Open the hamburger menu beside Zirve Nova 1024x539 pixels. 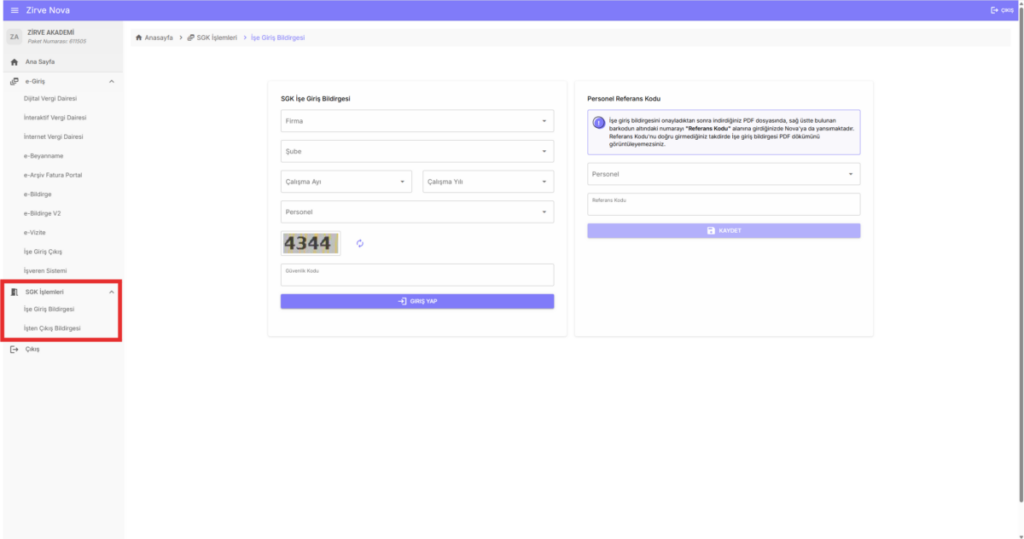pyautogui.click(x=14, y=10)
